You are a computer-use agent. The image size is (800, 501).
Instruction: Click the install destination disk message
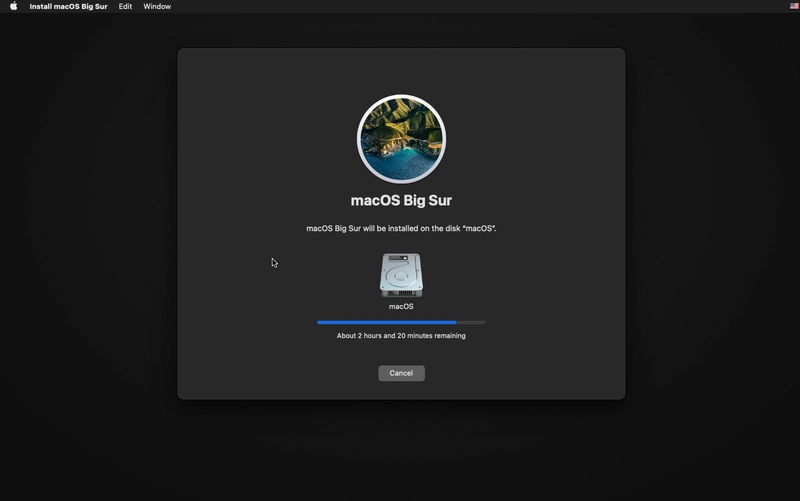coord(401,229)
